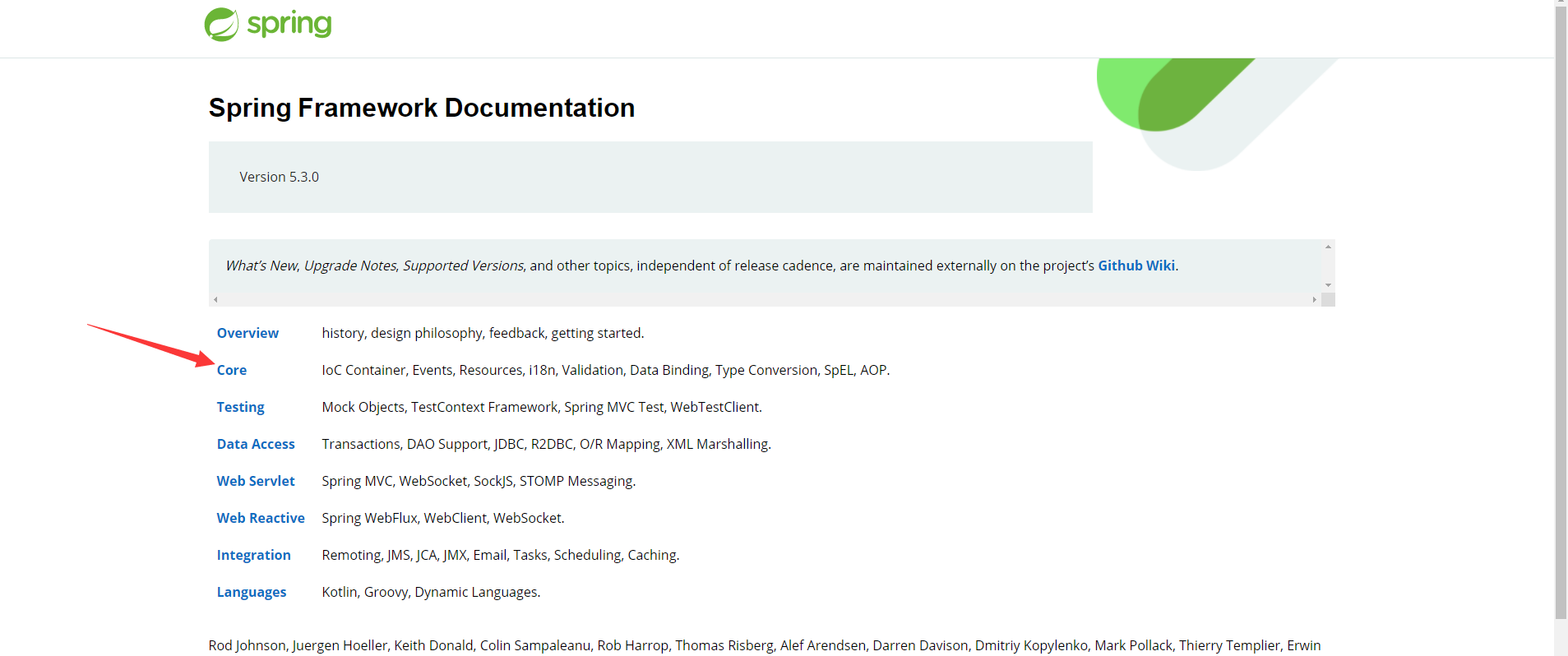Click the 'Version 5.3.0' text
This screenshot has width=1568, height=656.
280,177
